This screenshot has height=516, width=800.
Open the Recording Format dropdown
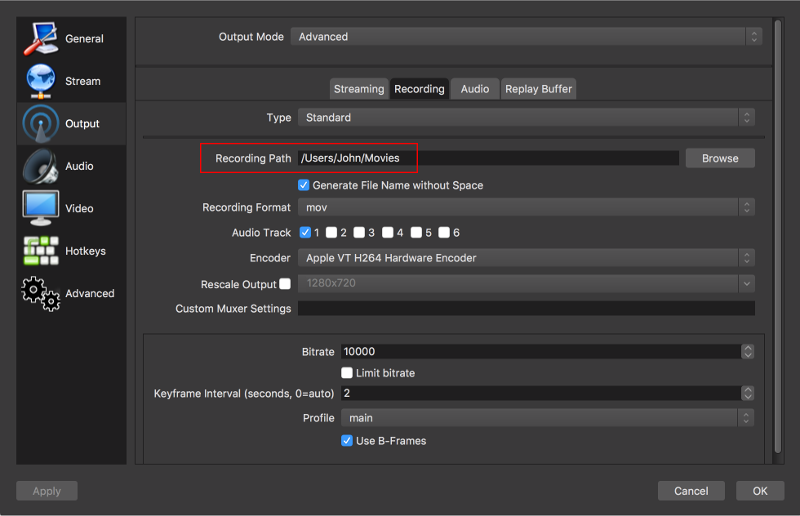pyautogui.click(x=525, y=207)
